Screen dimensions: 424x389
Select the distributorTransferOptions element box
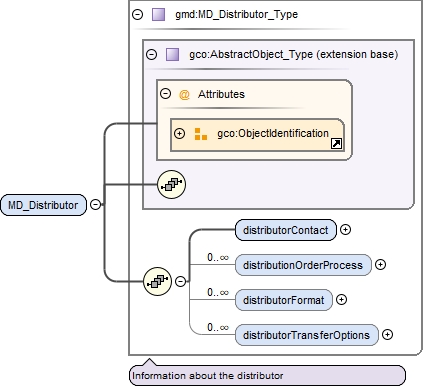pyautogui.click(x=307, y=335)
